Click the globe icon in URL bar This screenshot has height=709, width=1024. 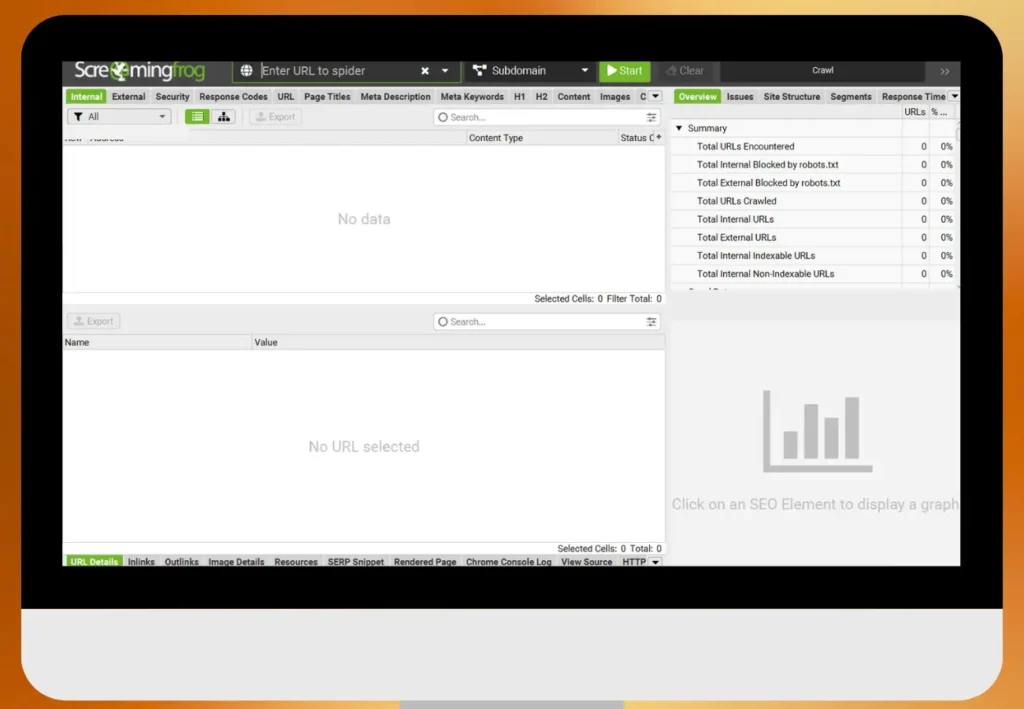click(247, 71)
